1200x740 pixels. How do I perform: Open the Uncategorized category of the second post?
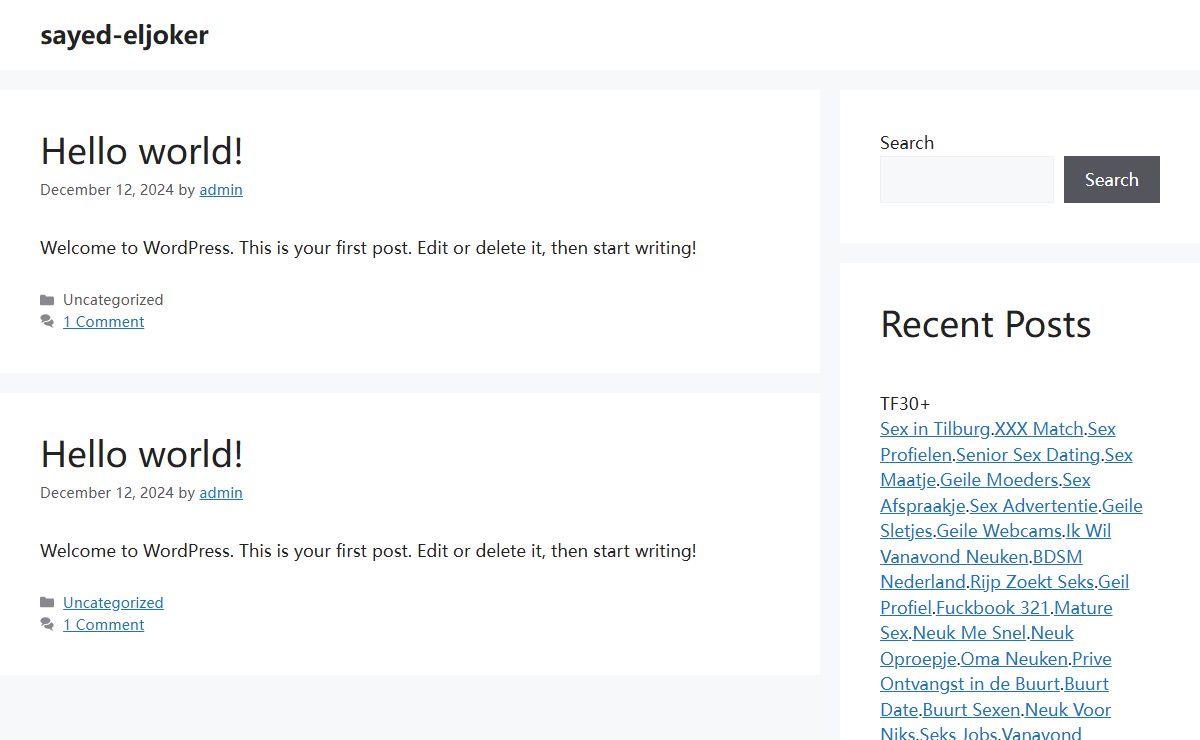click(x=113, y=603)
